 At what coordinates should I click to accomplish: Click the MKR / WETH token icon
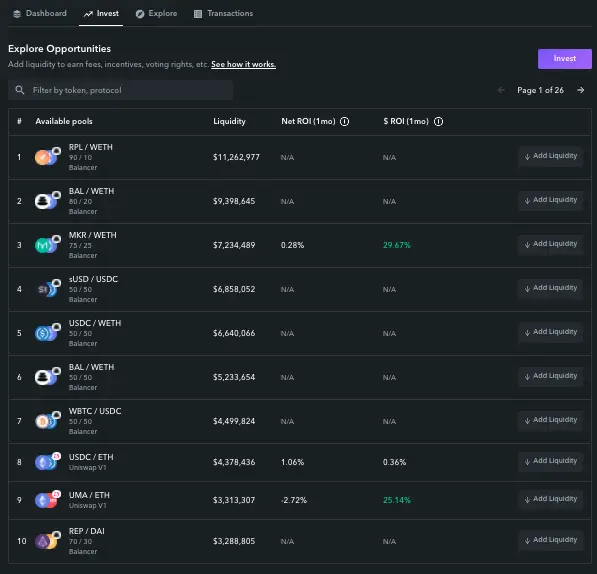[48, 244]
